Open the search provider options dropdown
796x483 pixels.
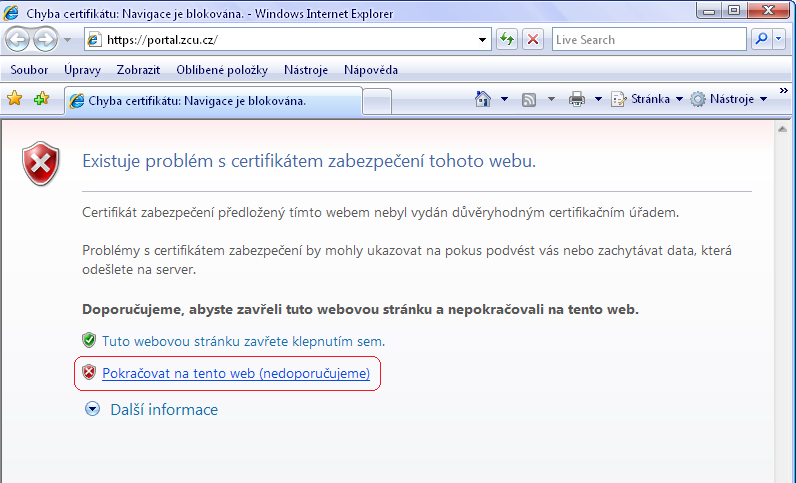[779, 39]
